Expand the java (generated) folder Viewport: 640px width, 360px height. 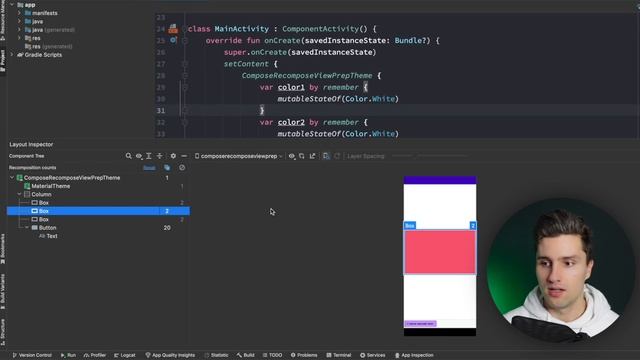coord(19,30)
